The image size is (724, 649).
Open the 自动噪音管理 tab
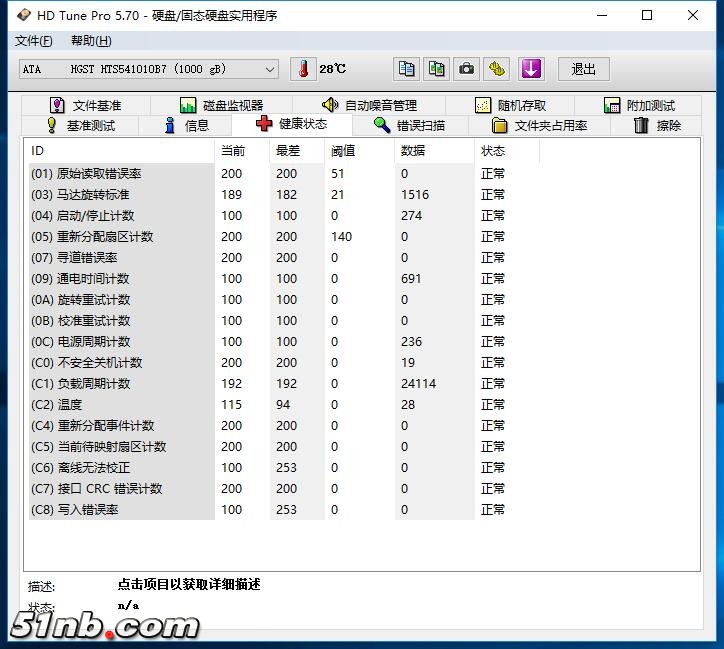click(x=369, y=105)
